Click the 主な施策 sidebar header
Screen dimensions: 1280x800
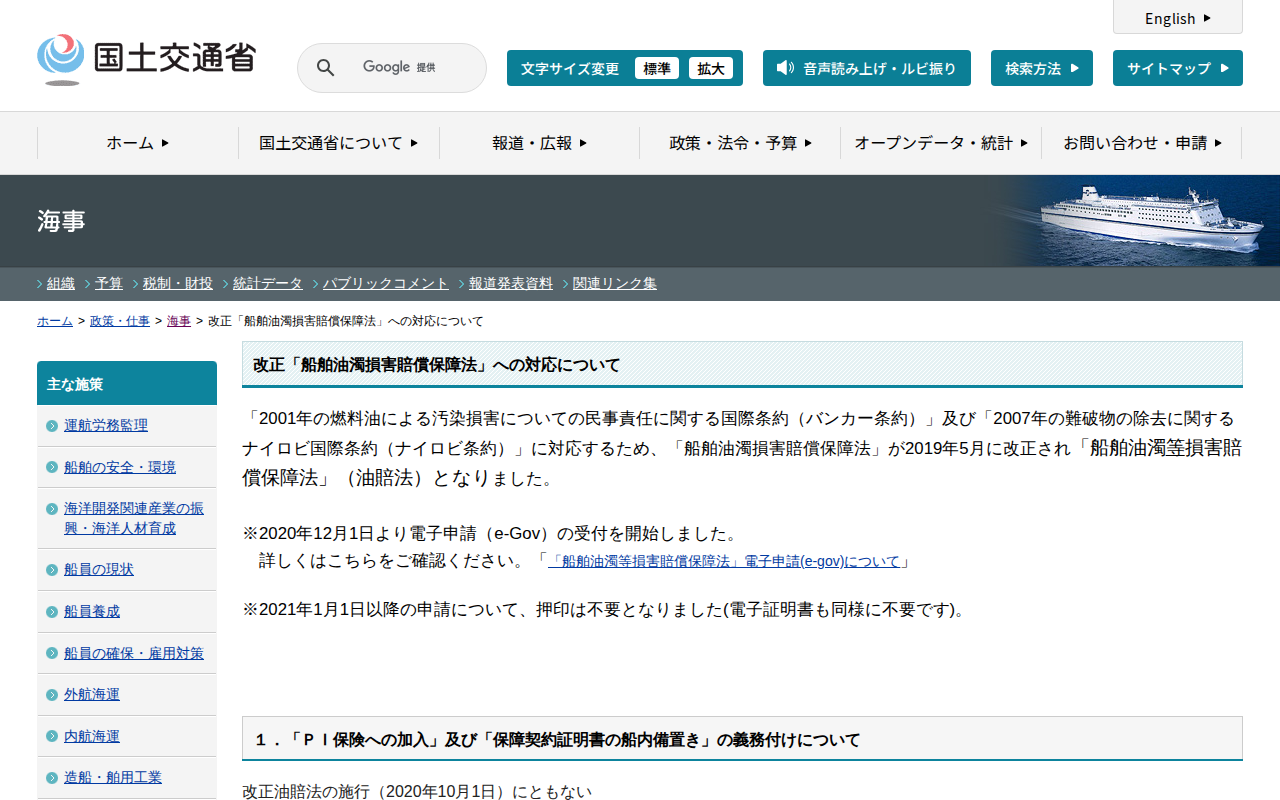tap(127, 383)
